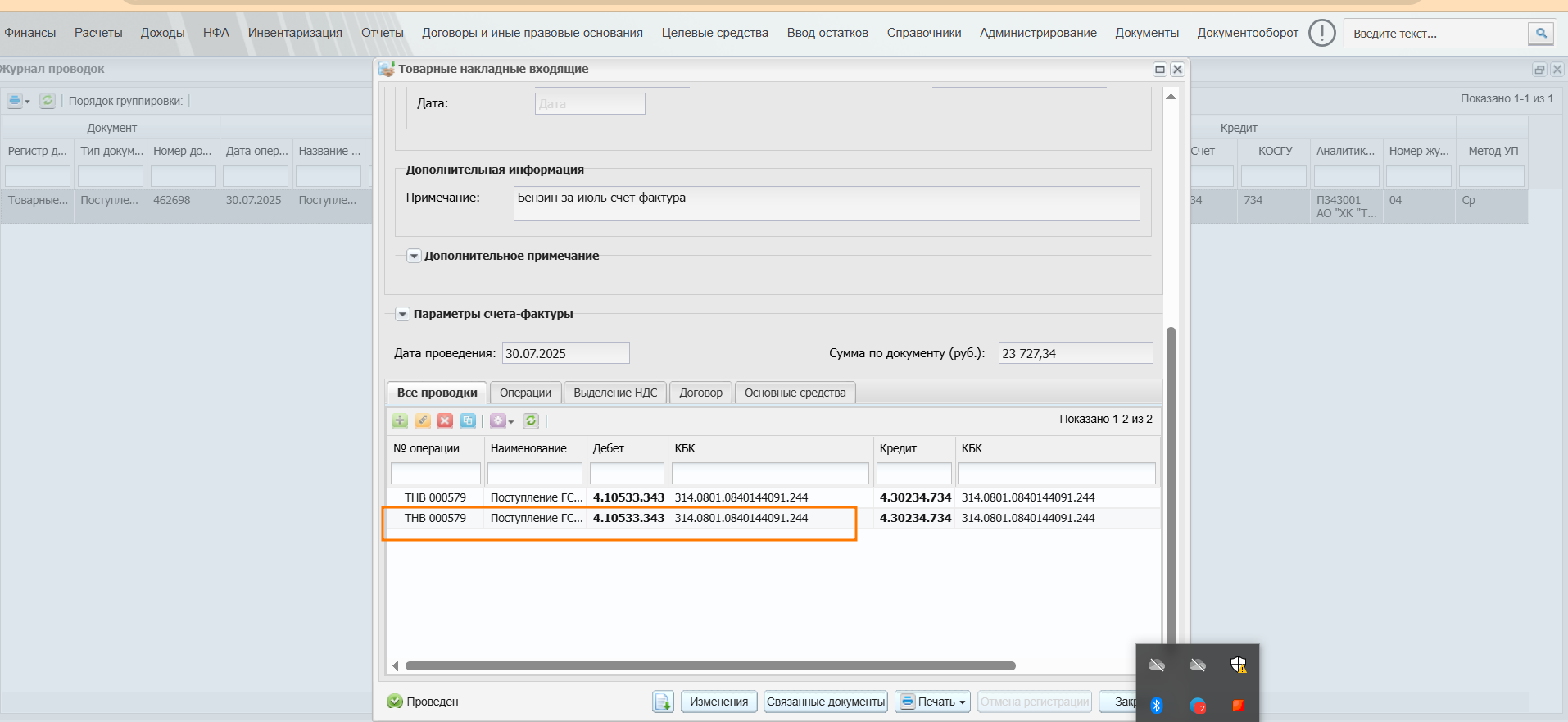Click the Дата проведения field 30.07.2025
The width and height of the screenshot is (1568, 722).
565,353
